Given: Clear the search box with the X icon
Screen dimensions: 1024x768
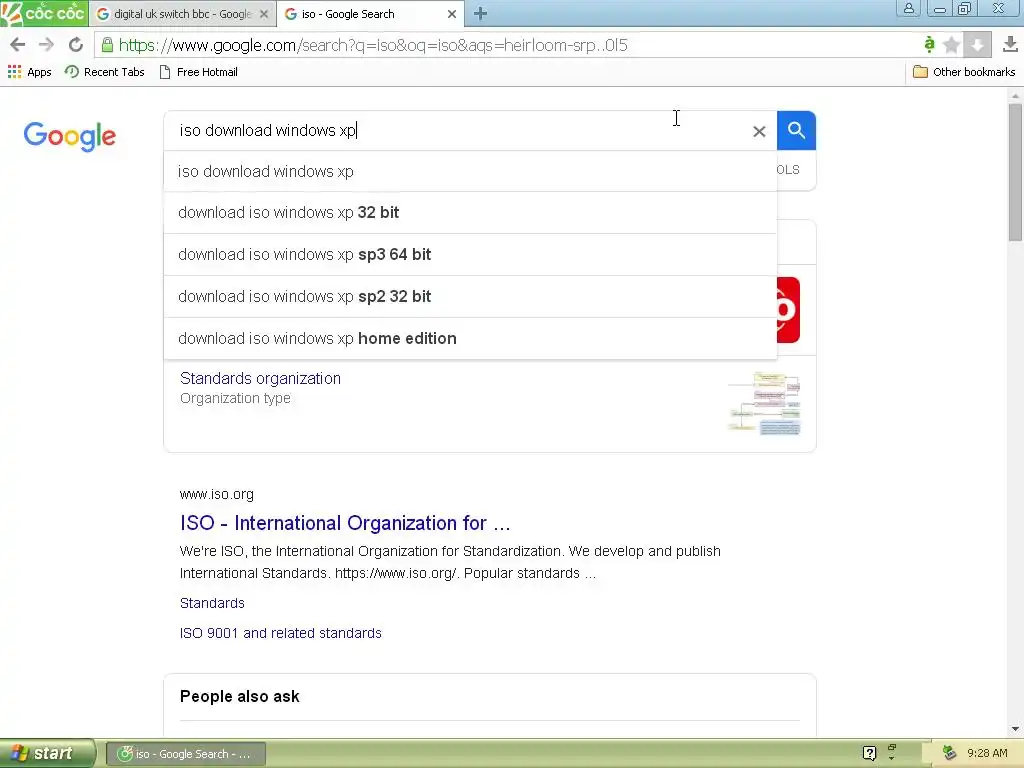Looking at the screenshot, I should point(759,131).
